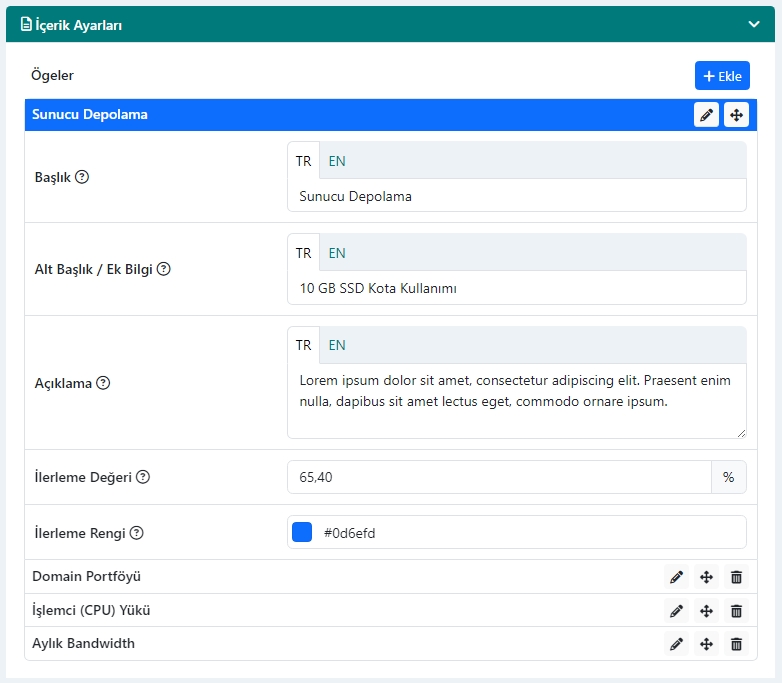The image size is (782, 683).
Task: Open the blue progress color swatch
Action: [x=302, y=532]
